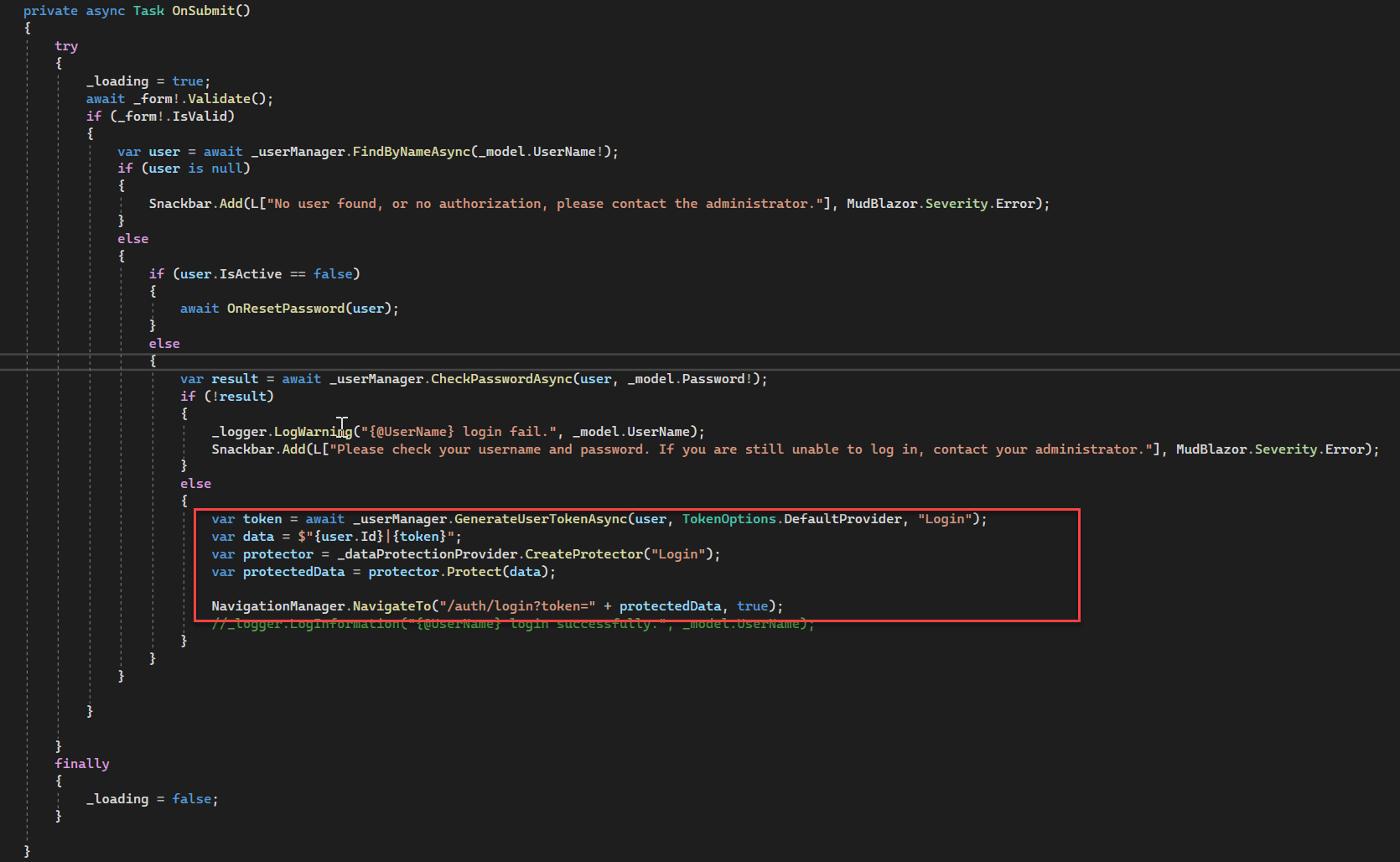
Task: Place cursor on '_loading = false' line
Action: (152, 799)
